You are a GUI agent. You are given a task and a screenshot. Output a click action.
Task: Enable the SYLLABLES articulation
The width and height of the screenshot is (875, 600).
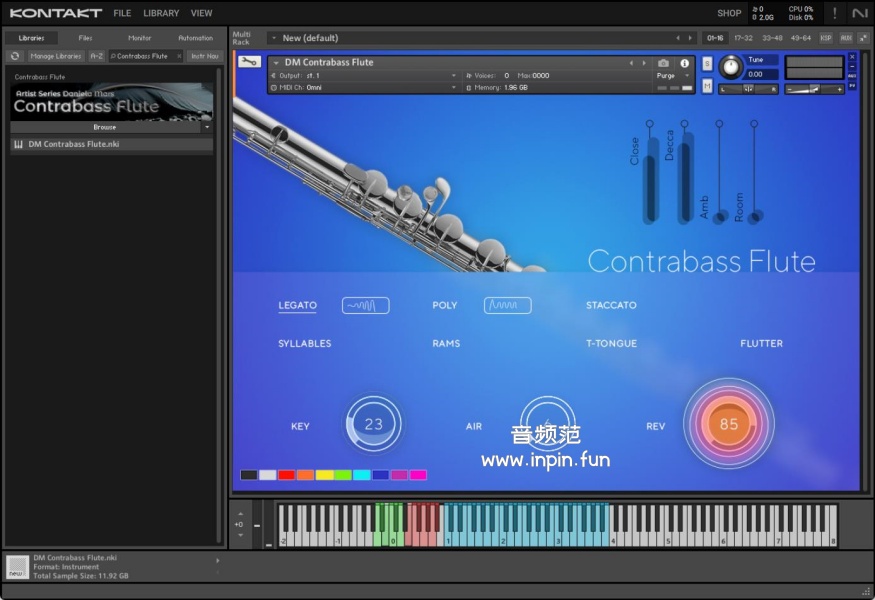pyautogui.click(x=305, y=343)
